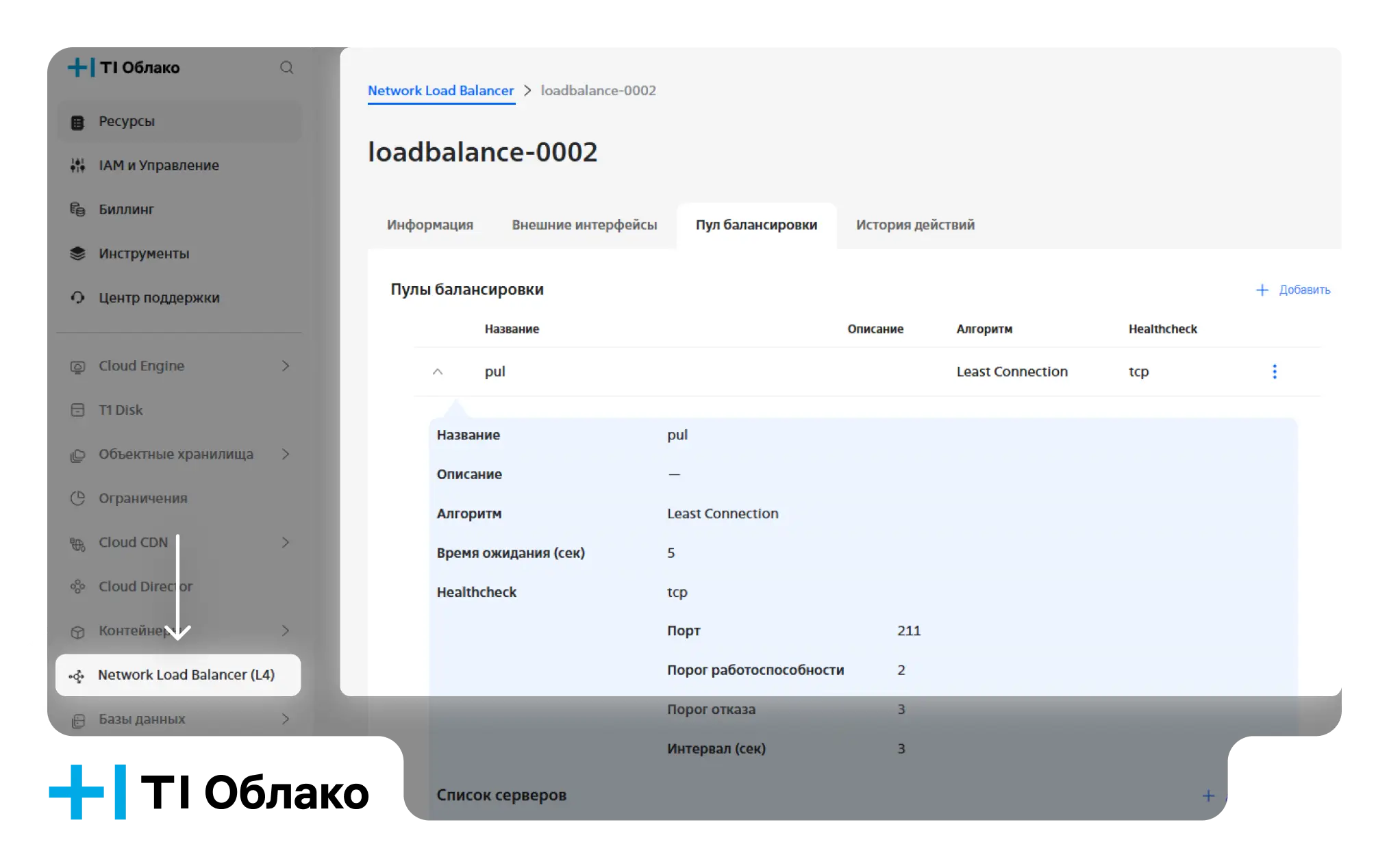
Task: Click Least Connection in the pul table row
Action: click(1012, 372)
